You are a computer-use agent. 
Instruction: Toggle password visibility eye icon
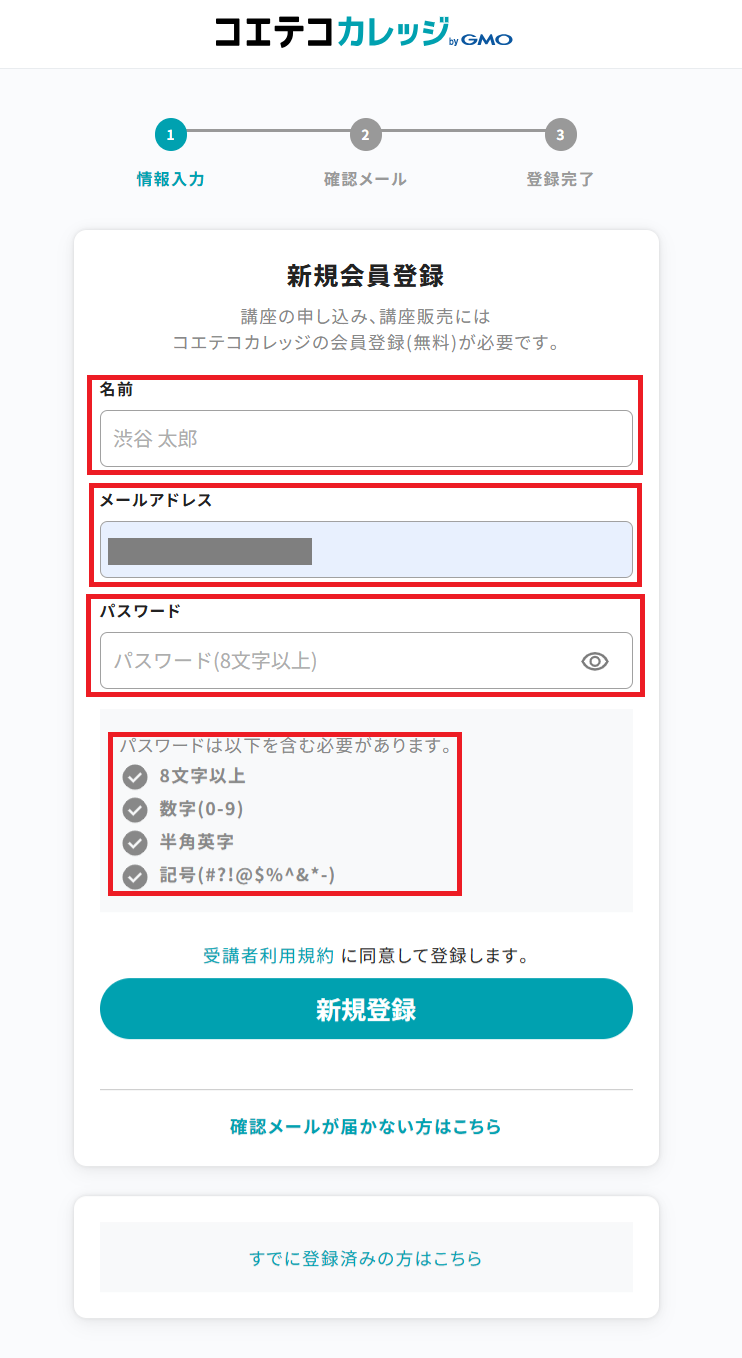pos(595,661)
